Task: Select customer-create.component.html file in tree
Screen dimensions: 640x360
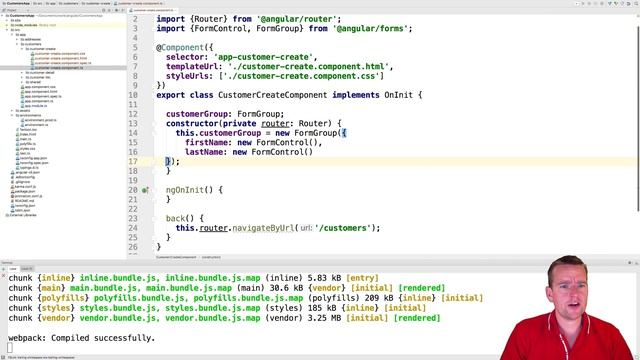Action: (58, 58)
